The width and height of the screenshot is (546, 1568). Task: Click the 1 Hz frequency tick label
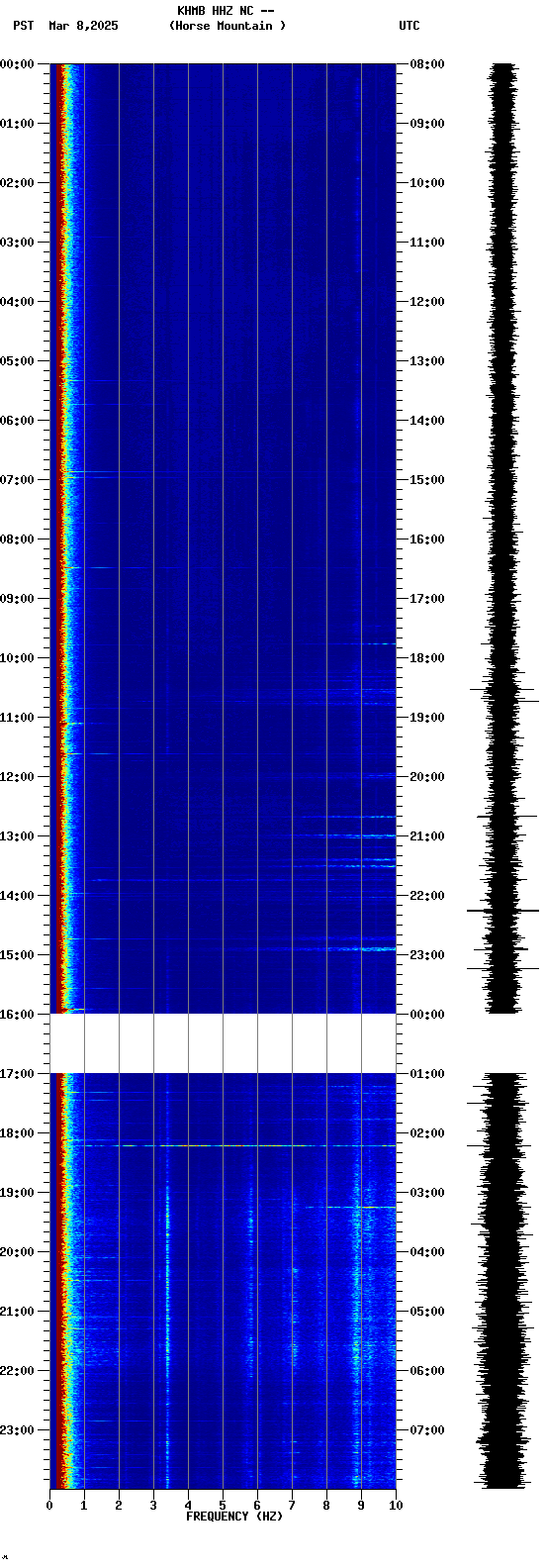(x=84, y=1506)
